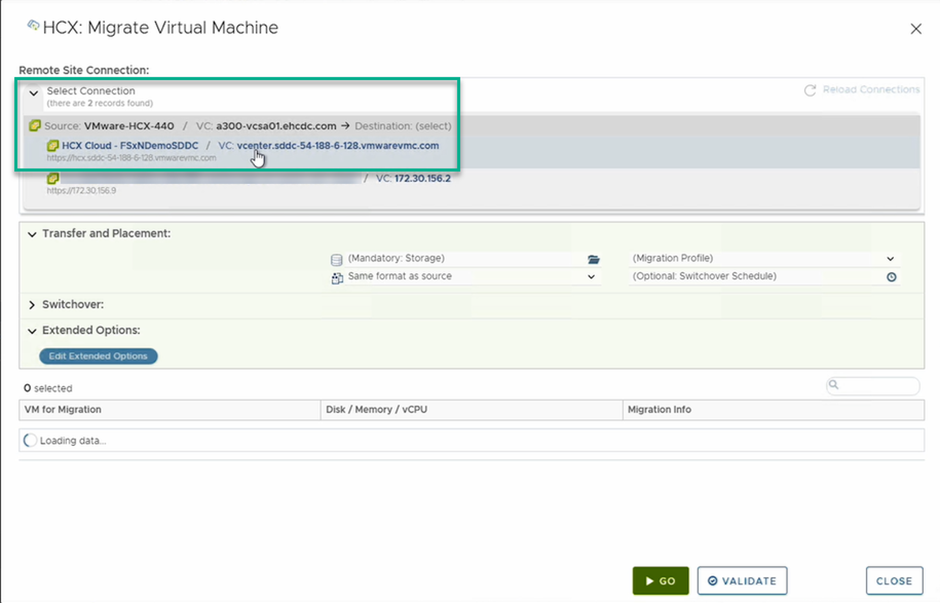Click the Source VMware-HCX-440 site icon

[x=35, y=125]
